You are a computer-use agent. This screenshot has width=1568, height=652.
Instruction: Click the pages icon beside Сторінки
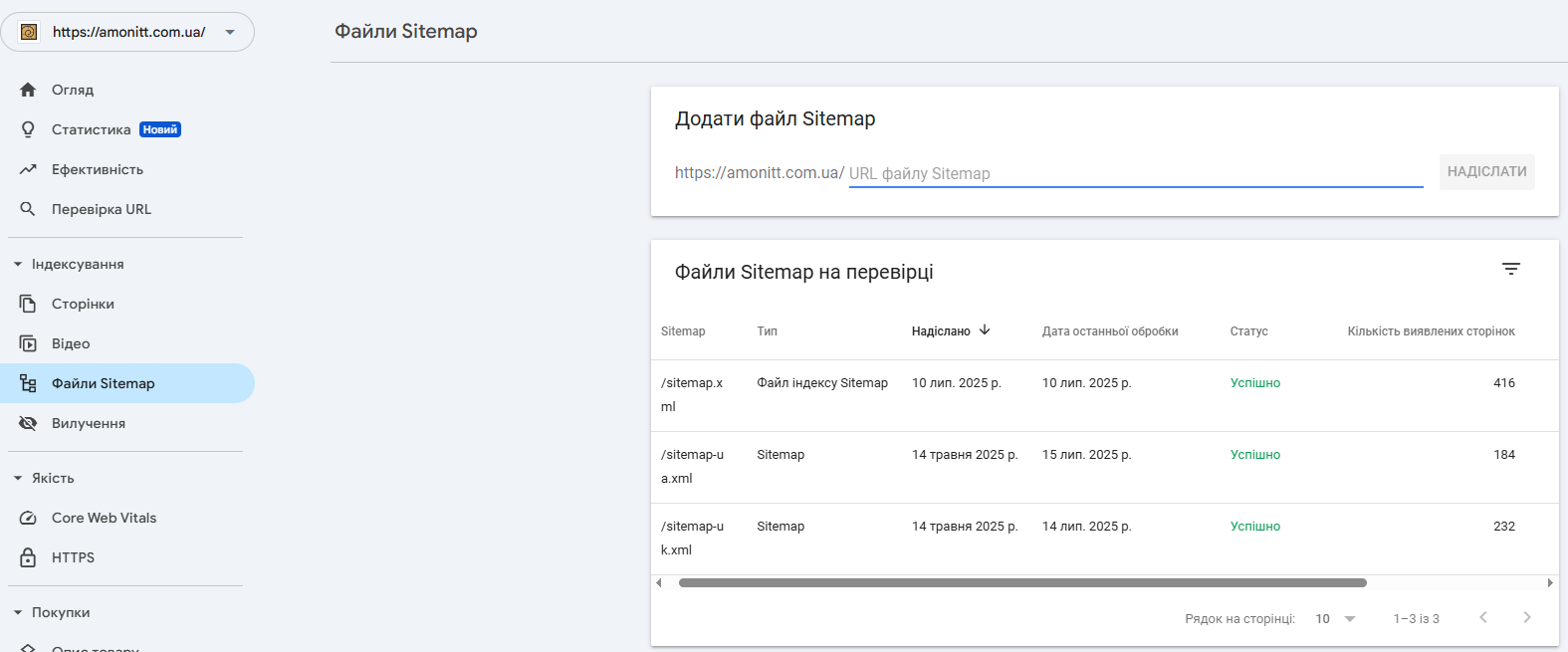(28, 304)
